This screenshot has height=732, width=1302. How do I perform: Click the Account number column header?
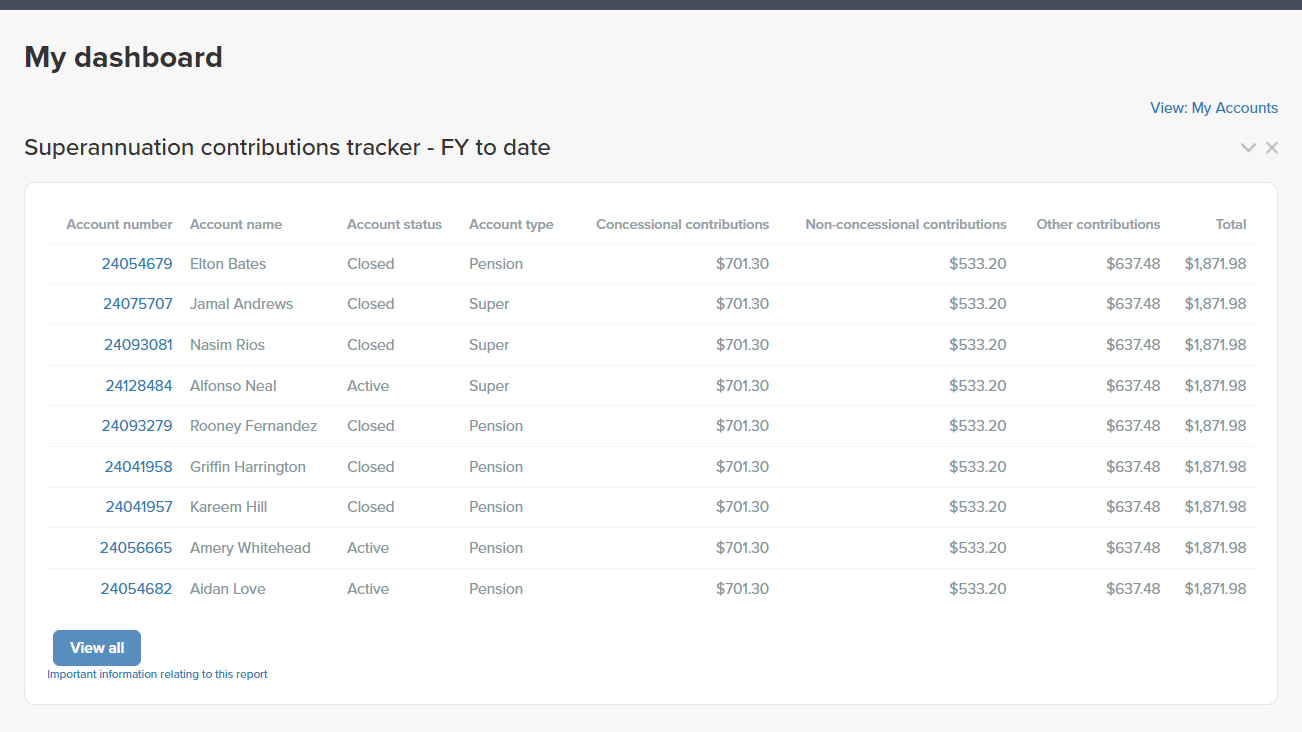click(119, 225)
